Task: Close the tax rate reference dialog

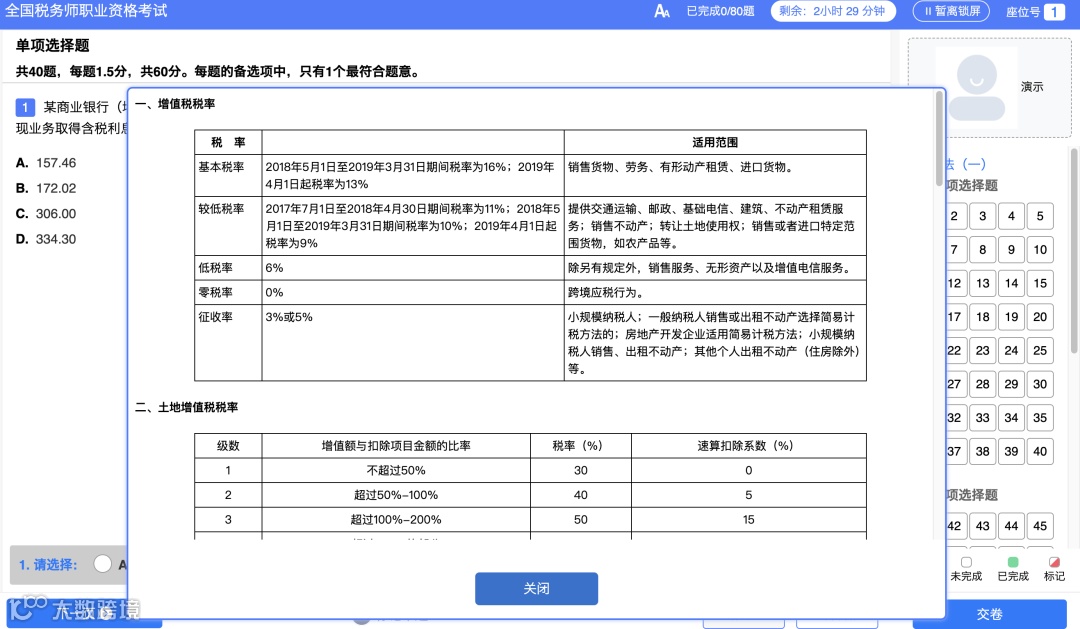Action: point(536,588)
